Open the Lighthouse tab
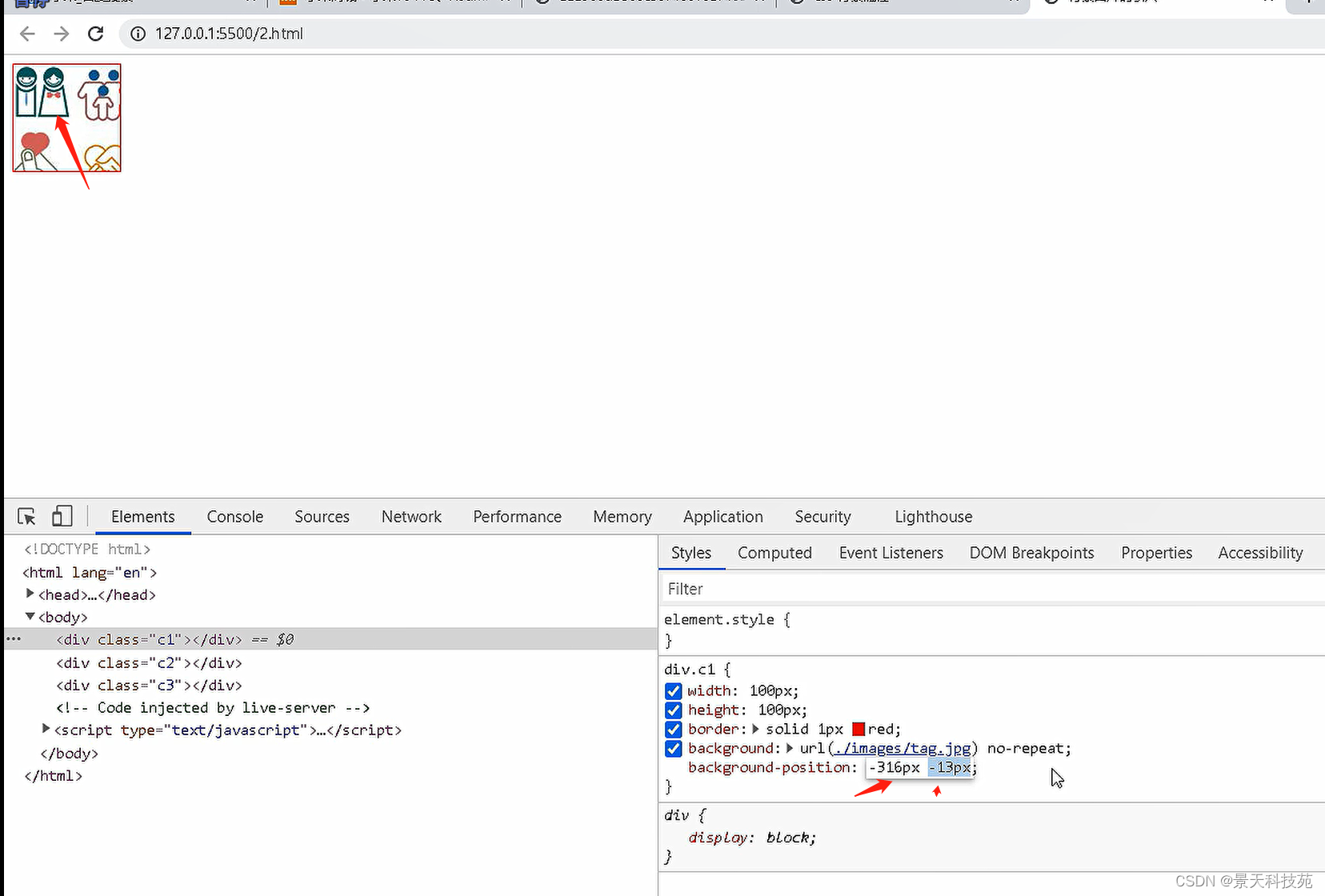The image size is (1325, 896). click(934, 517)
